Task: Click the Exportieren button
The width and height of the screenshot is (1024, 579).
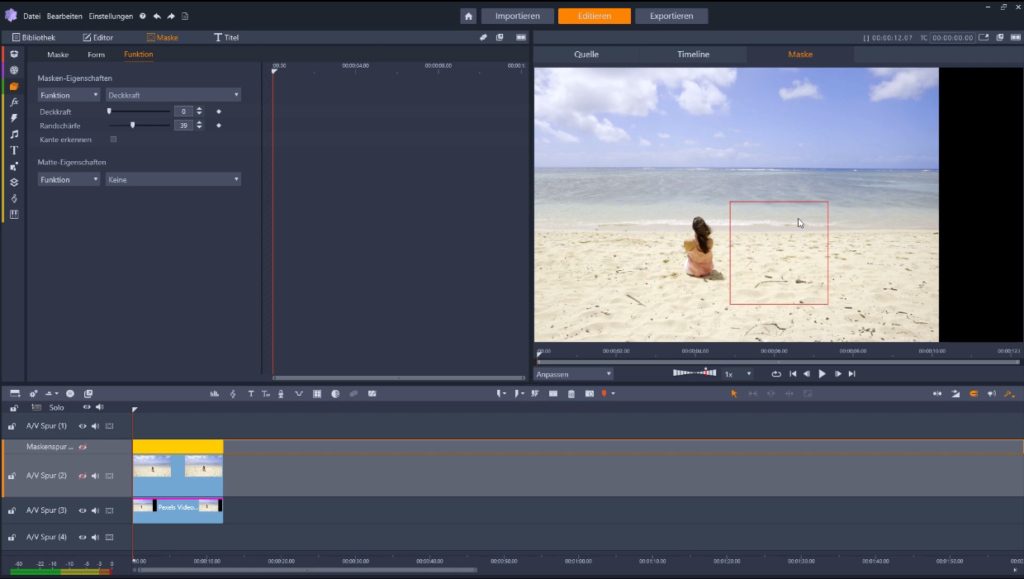Action: pos(671,16)
